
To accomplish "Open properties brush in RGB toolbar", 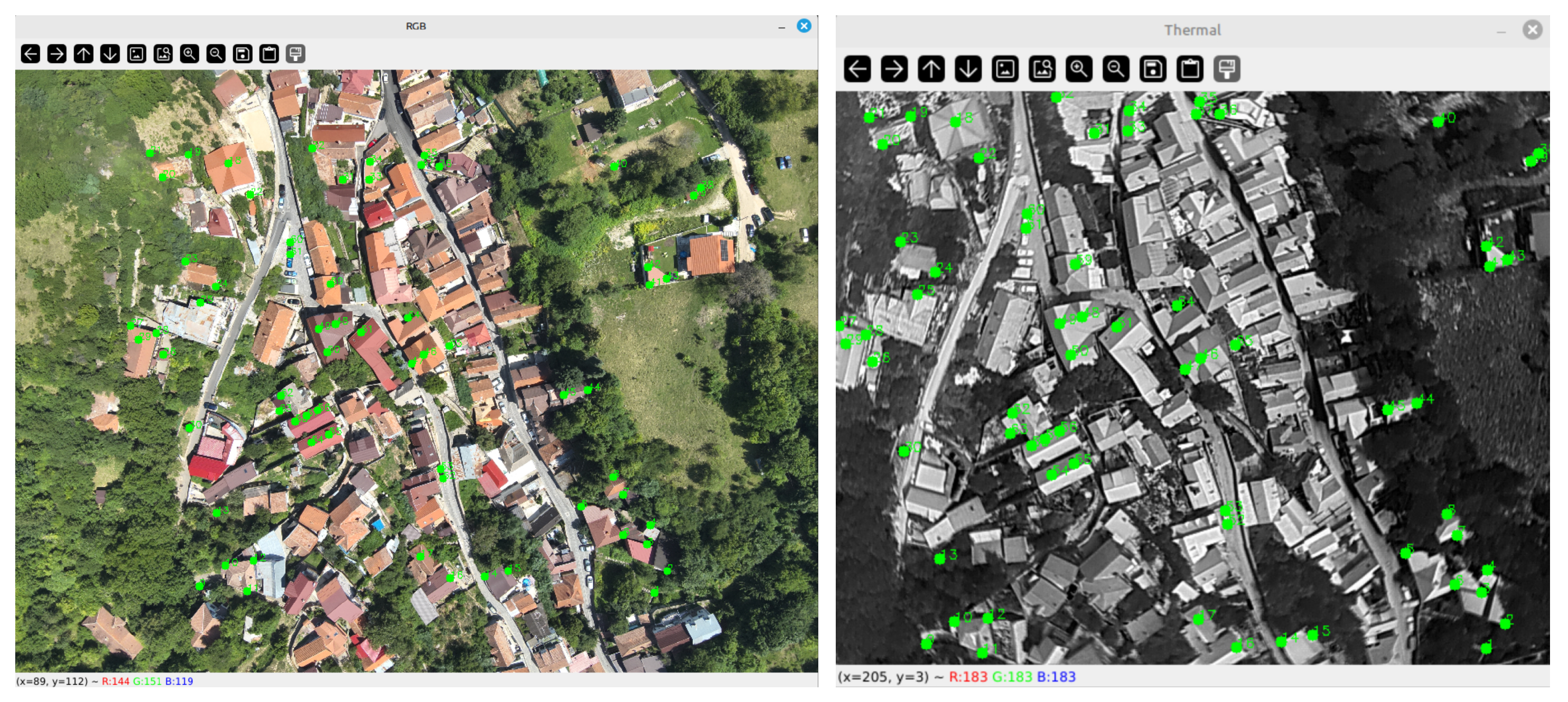I will click(295, 54).
